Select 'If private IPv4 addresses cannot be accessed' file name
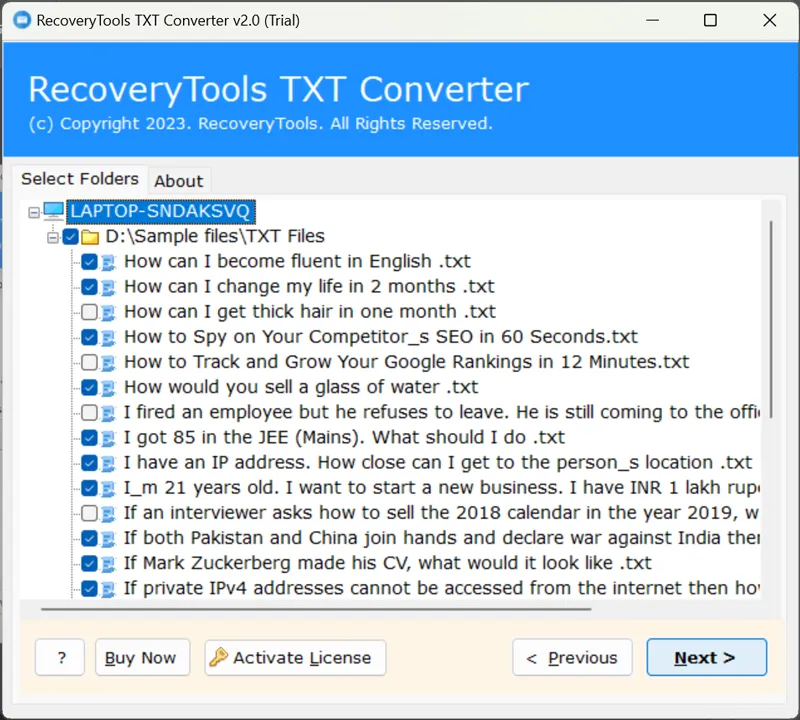Viewport: 800px width, 720px height. [x=442, y=588]
